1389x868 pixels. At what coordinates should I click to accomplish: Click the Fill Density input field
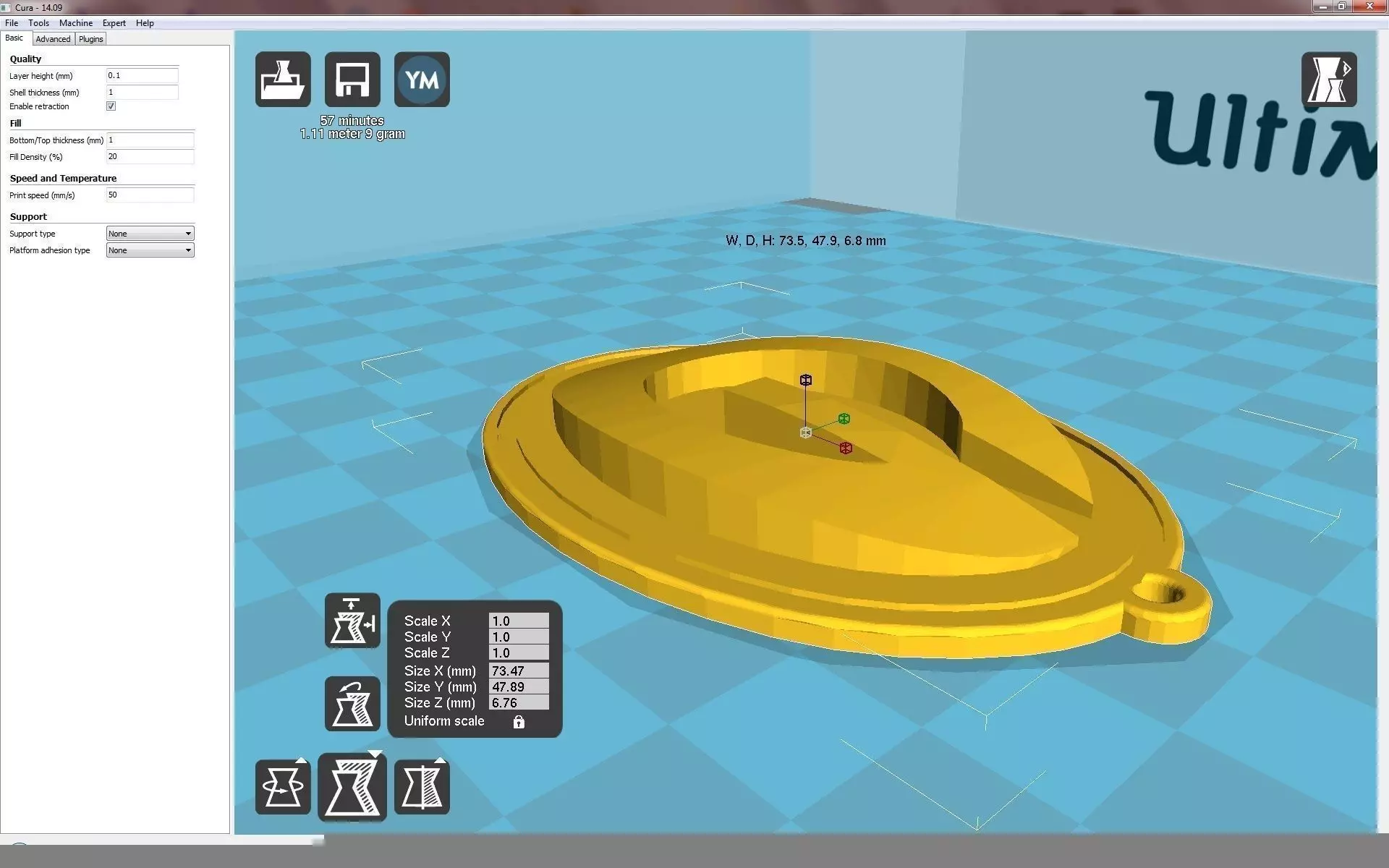[x=150, y=157]
